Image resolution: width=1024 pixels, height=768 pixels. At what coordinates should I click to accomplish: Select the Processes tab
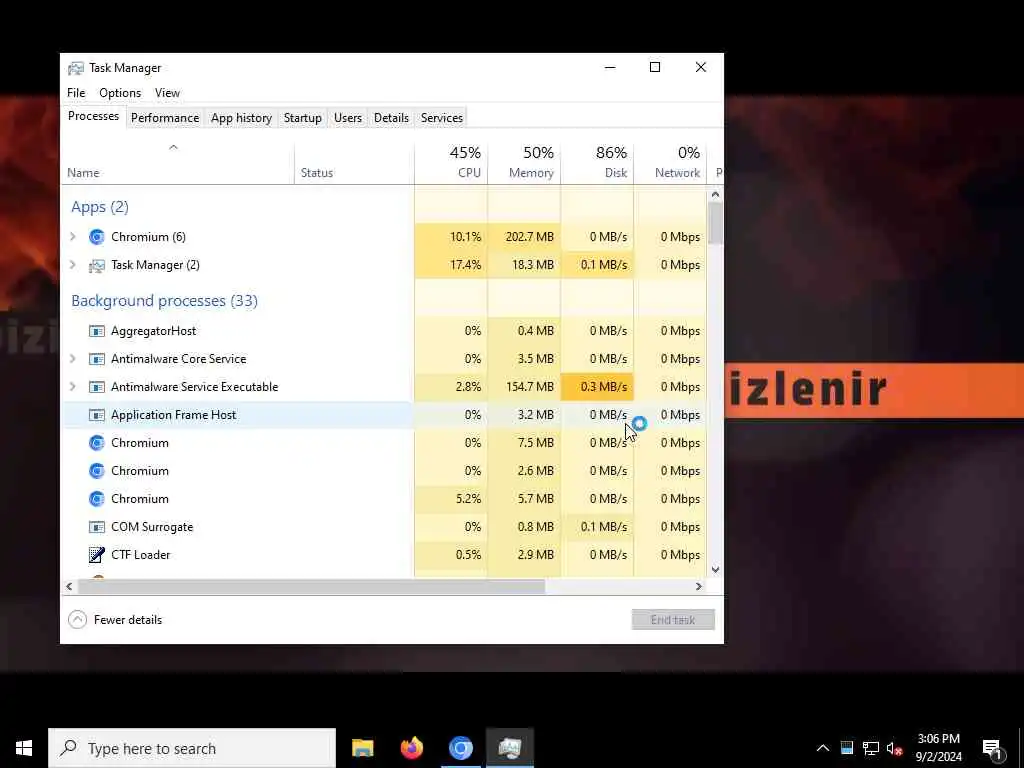[x=93, y=116]
